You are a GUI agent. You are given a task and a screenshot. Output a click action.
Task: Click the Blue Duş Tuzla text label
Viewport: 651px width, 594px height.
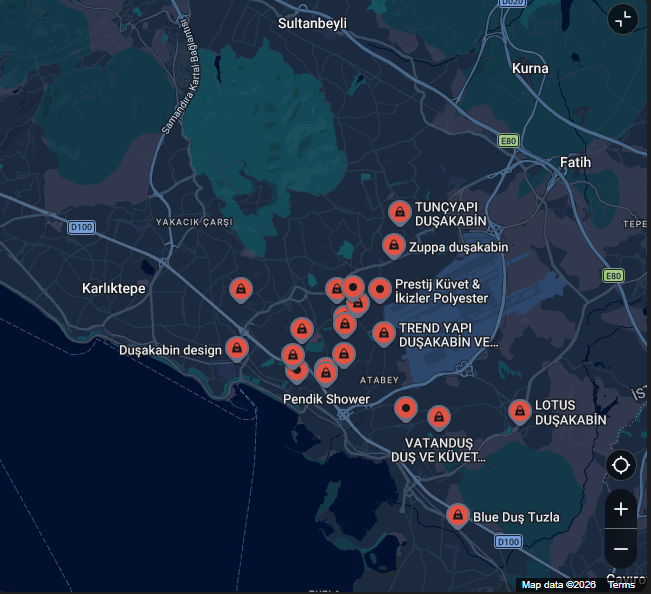click(x=516, y=517)
